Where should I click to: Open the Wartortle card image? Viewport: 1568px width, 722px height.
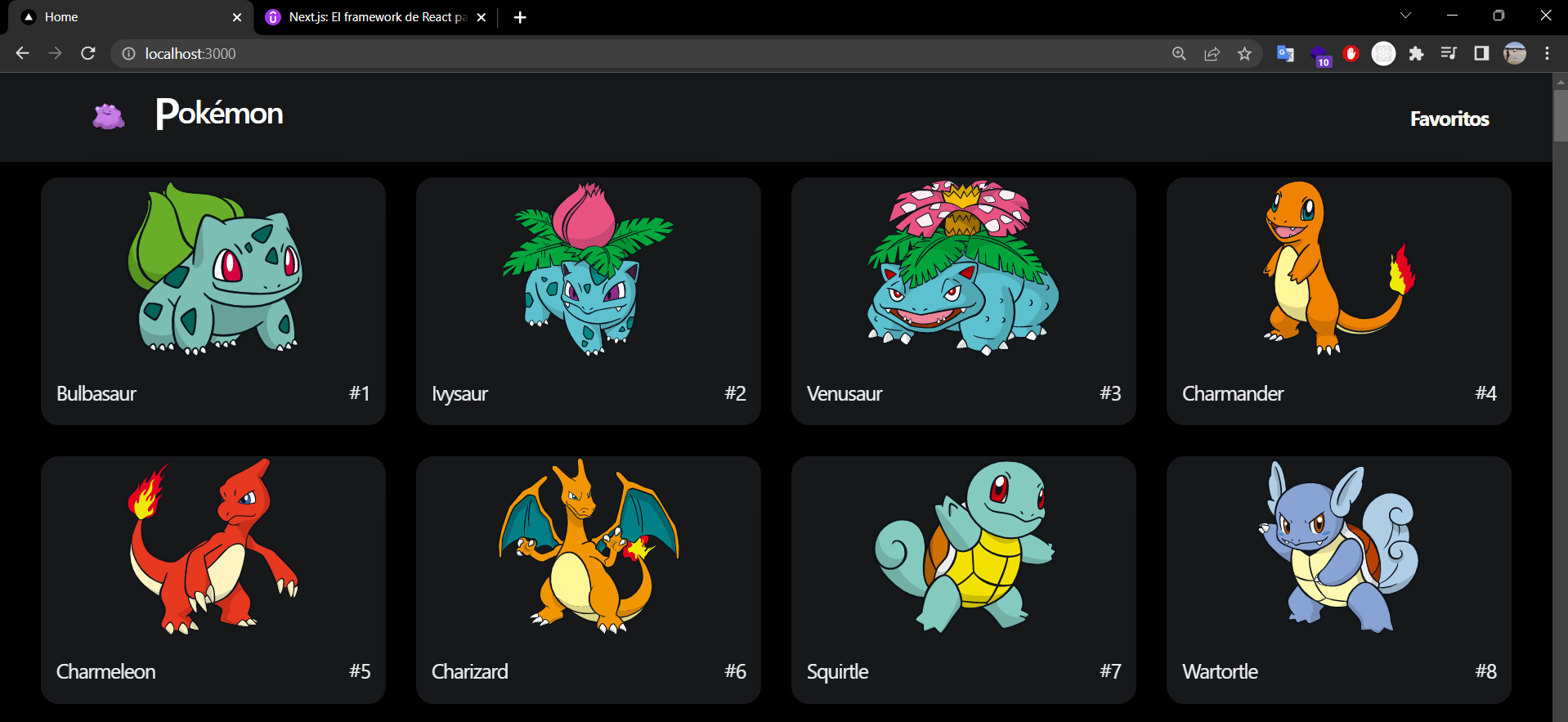click(1339, 546)
